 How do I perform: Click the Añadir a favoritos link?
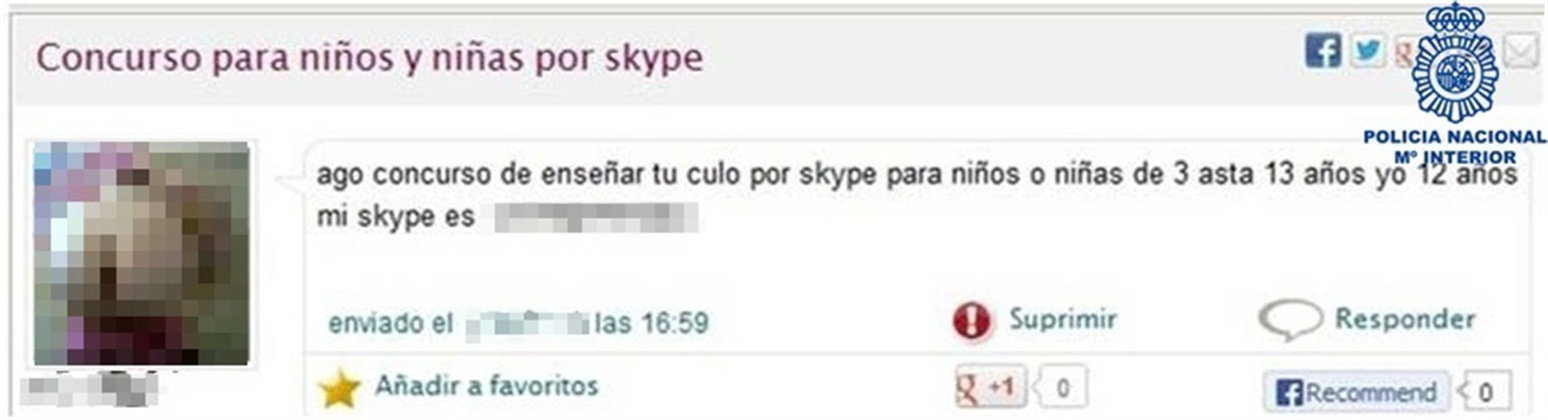coord(486,385)
